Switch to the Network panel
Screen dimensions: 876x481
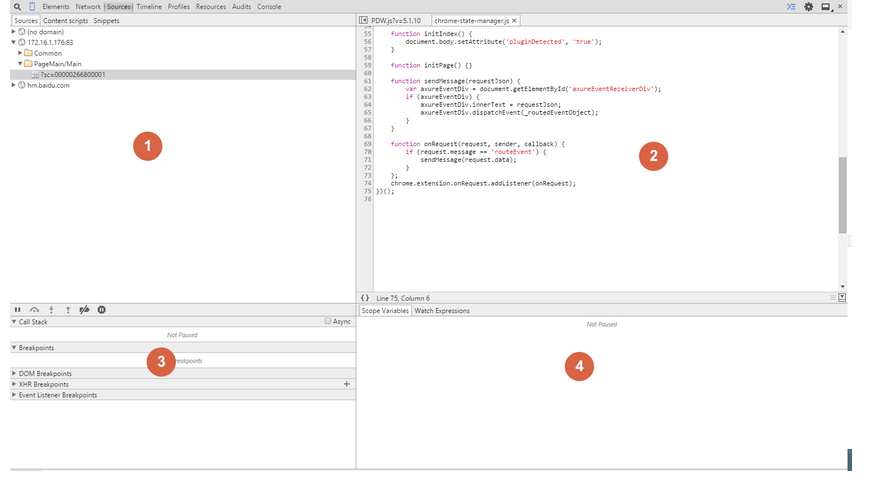pyautogui.click(x=88, y=7)
